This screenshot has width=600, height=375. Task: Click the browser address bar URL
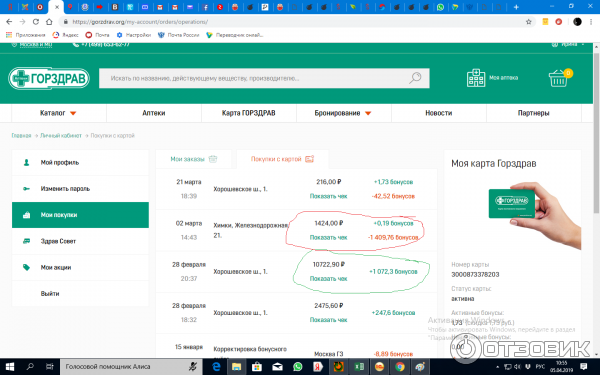(x=140, y=22)
